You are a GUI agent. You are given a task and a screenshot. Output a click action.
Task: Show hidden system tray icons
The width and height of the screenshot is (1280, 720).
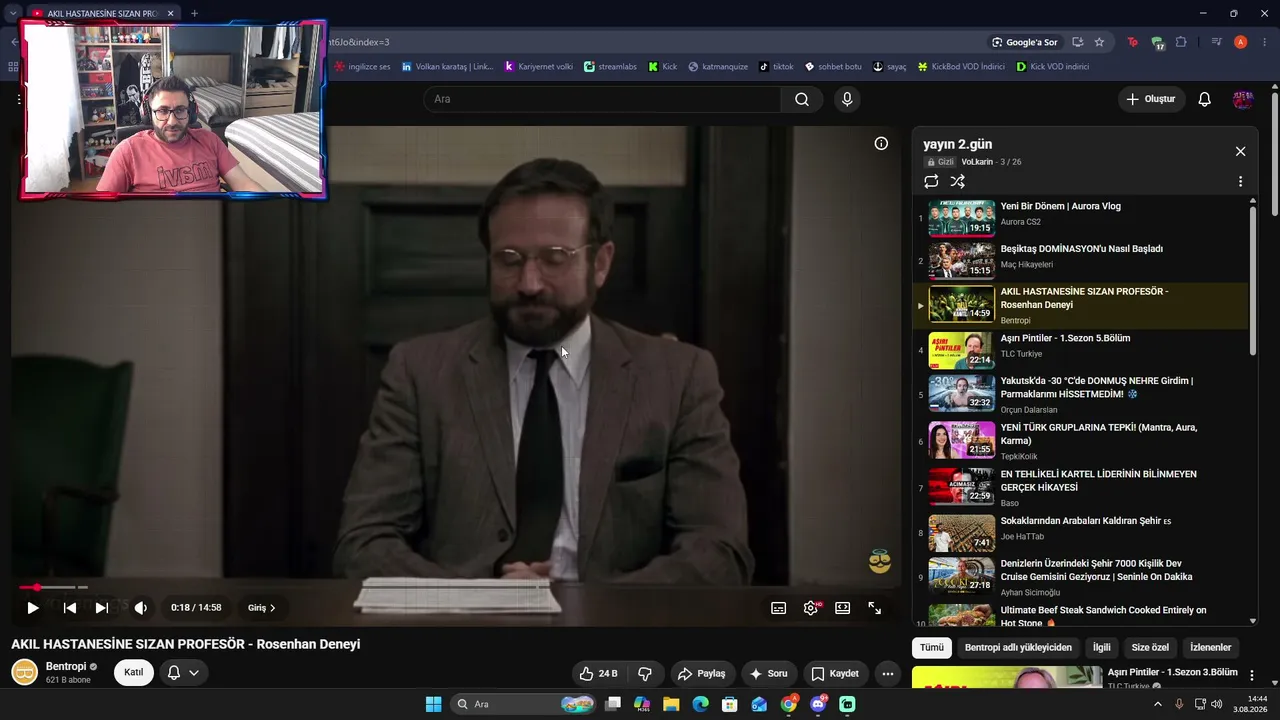(1158, 704)
